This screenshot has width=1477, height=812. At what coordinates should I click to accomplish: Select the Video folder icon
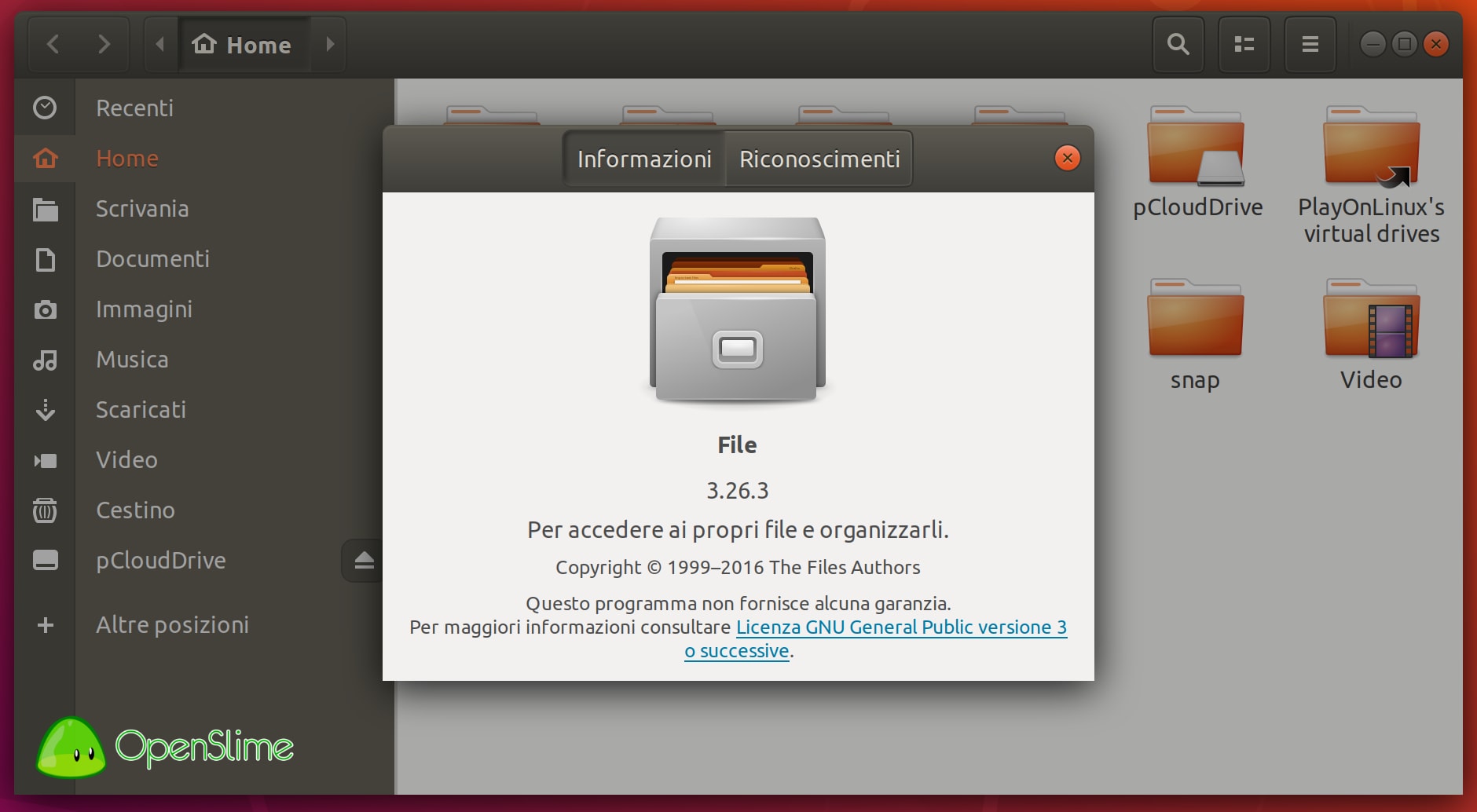[1371, 322]
